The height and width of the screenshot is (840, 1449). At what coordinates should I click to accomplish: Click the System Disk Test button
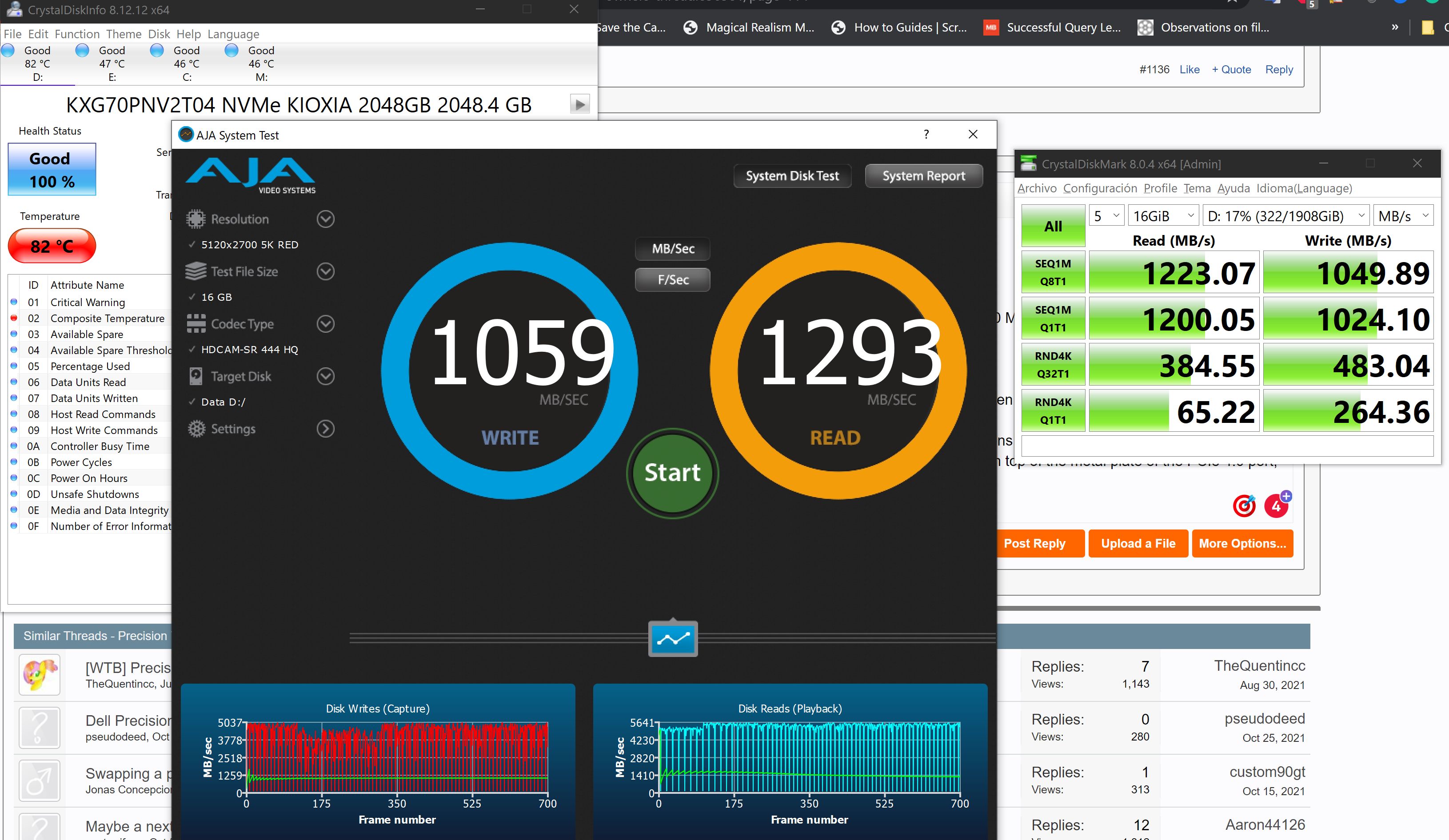(x=792, y=176)
